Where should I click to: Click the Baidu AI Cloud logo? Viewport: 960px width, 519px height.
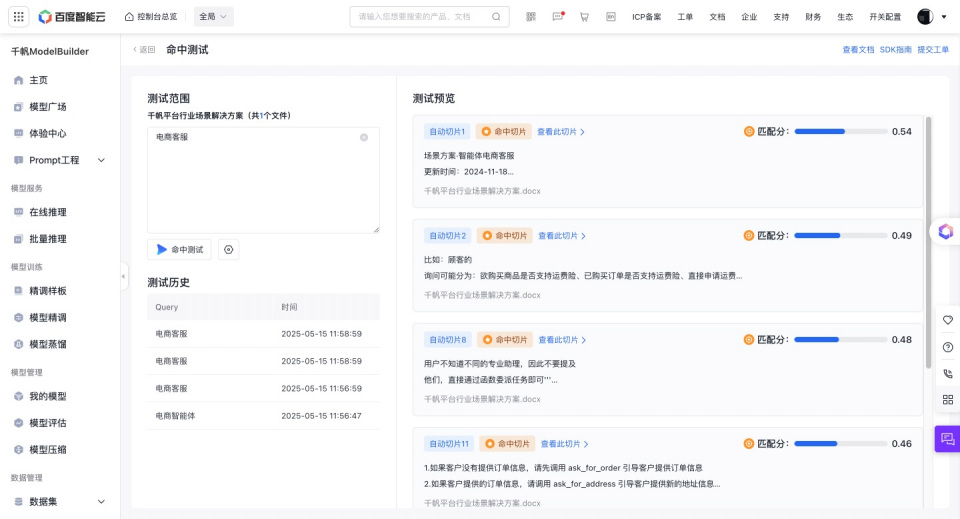coord(72,17)
